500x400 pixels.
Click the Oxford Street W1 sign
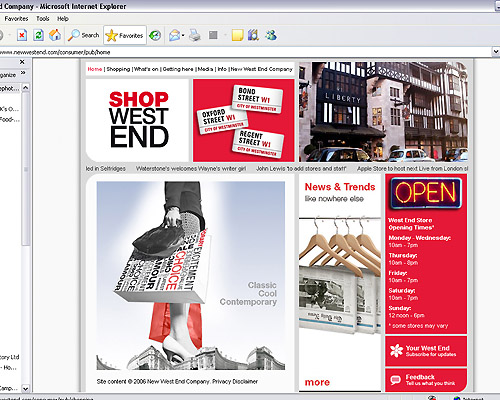pos(222,121)
